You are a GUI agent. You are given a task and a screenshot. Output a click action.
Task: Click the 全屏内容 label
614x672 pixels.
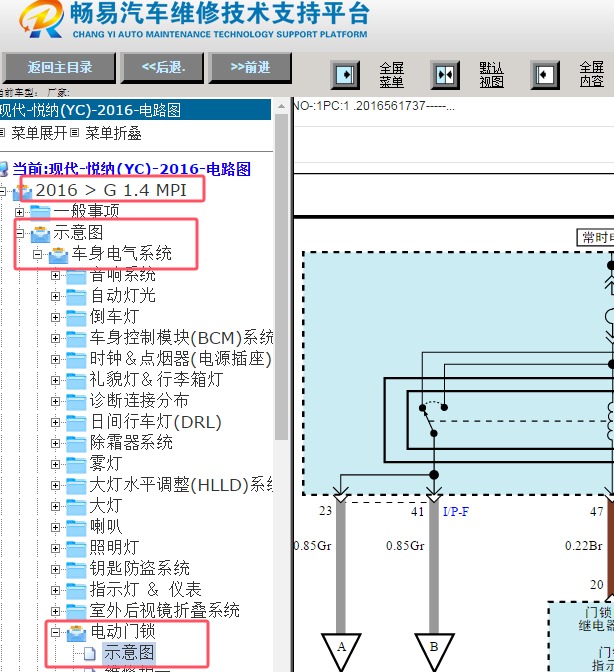pyautogui.click(x=592, y=75)
